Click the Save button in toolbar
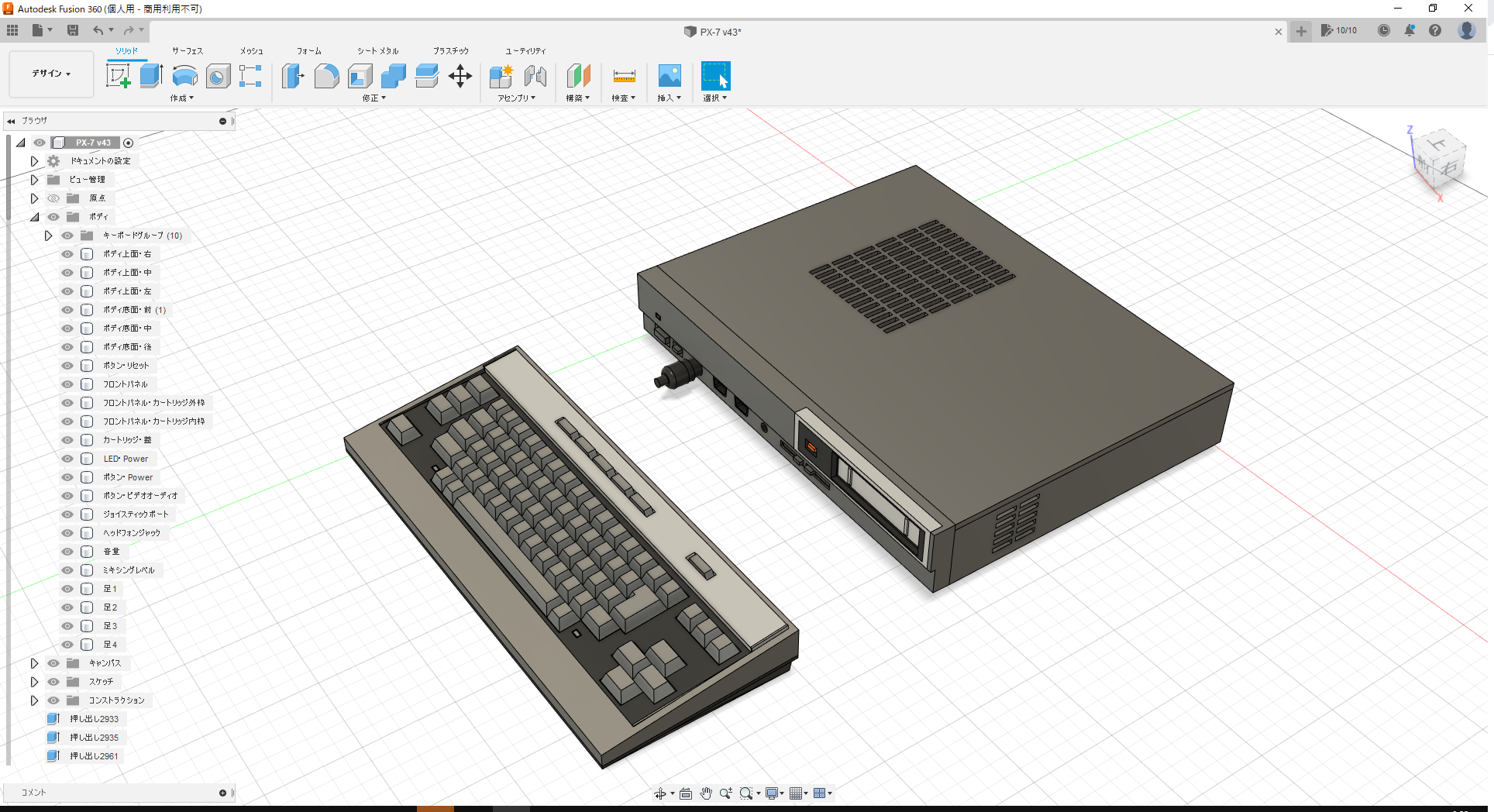 click(73, 30)
